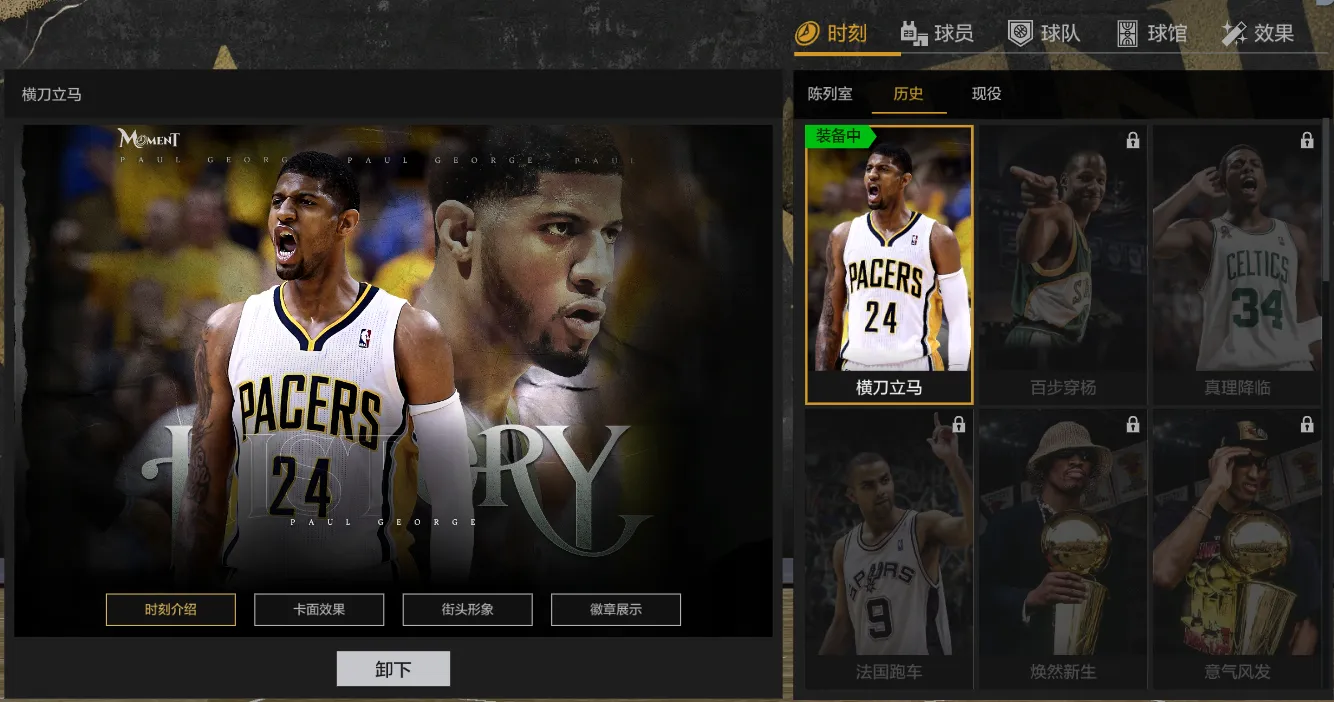The width and height of the screenshot is (1334, 702).
Task: Open the 卡面效果 preview
Action: [319, 609]
